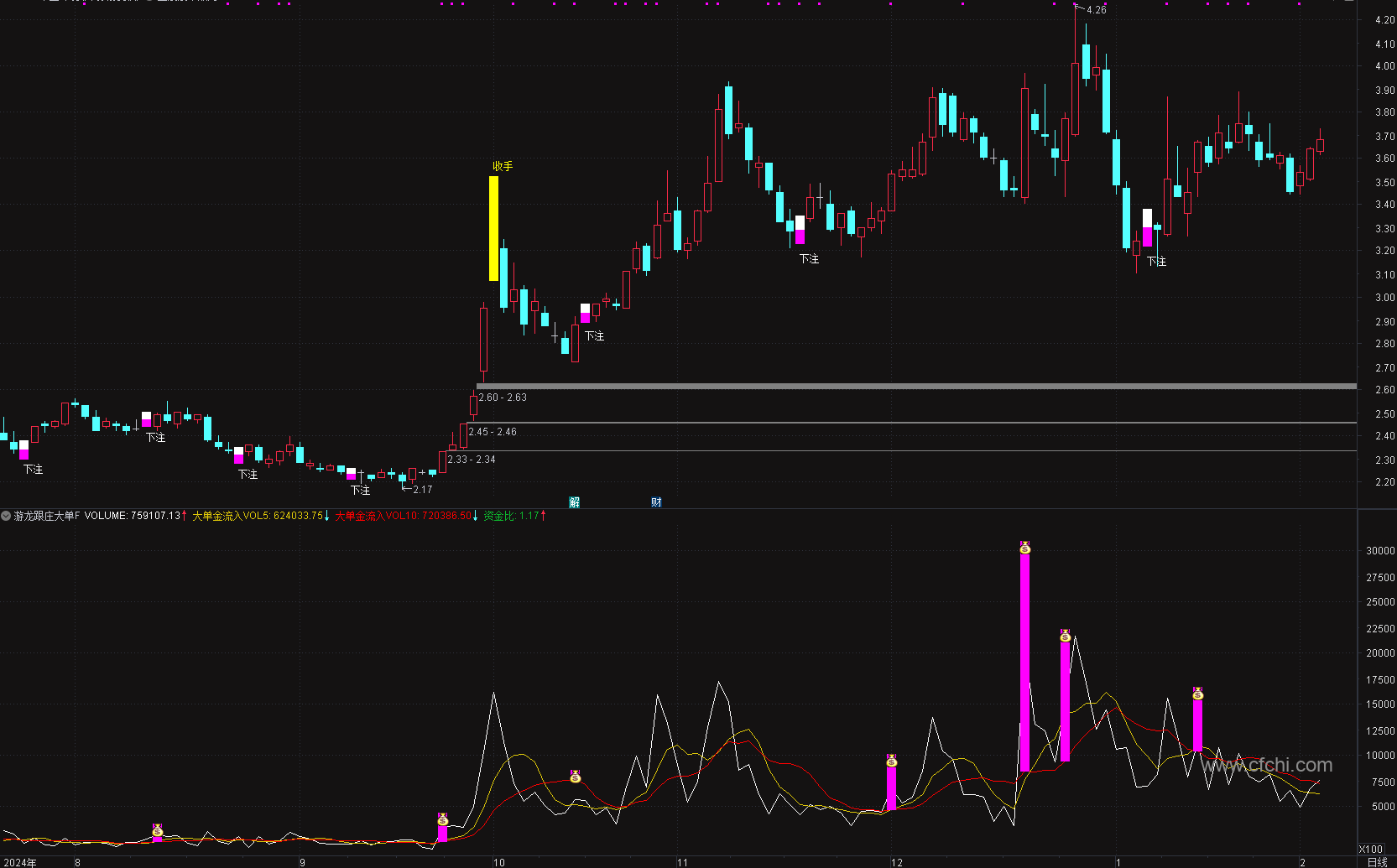Select the tallest magenta volume bar
The image size is (1397, 868).
(1025, 663)
